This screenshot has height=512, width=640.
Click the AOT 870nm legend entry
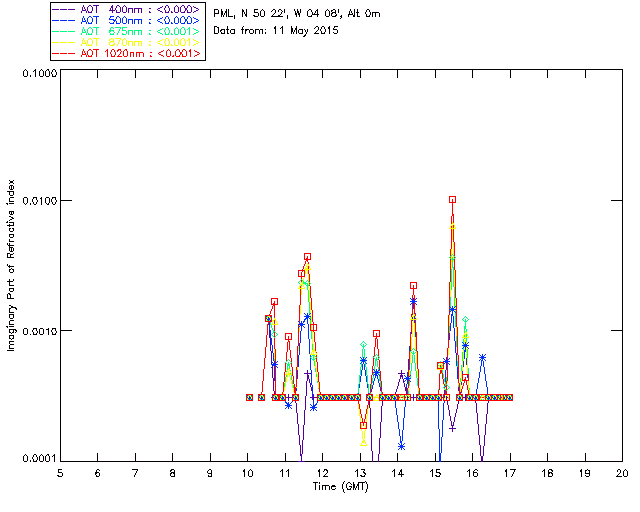pos(127,42)
